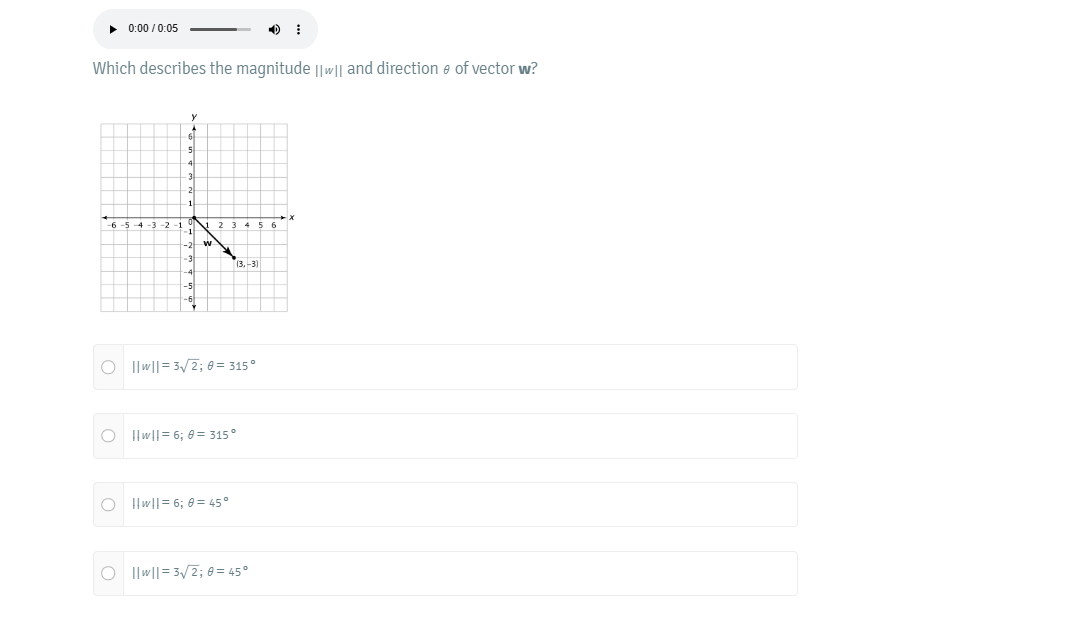The width and height of the screenshot is (1092, 630).
Task: Click answer text ||w|| = 3√2; θ = 45°
Action: (189, 573)
